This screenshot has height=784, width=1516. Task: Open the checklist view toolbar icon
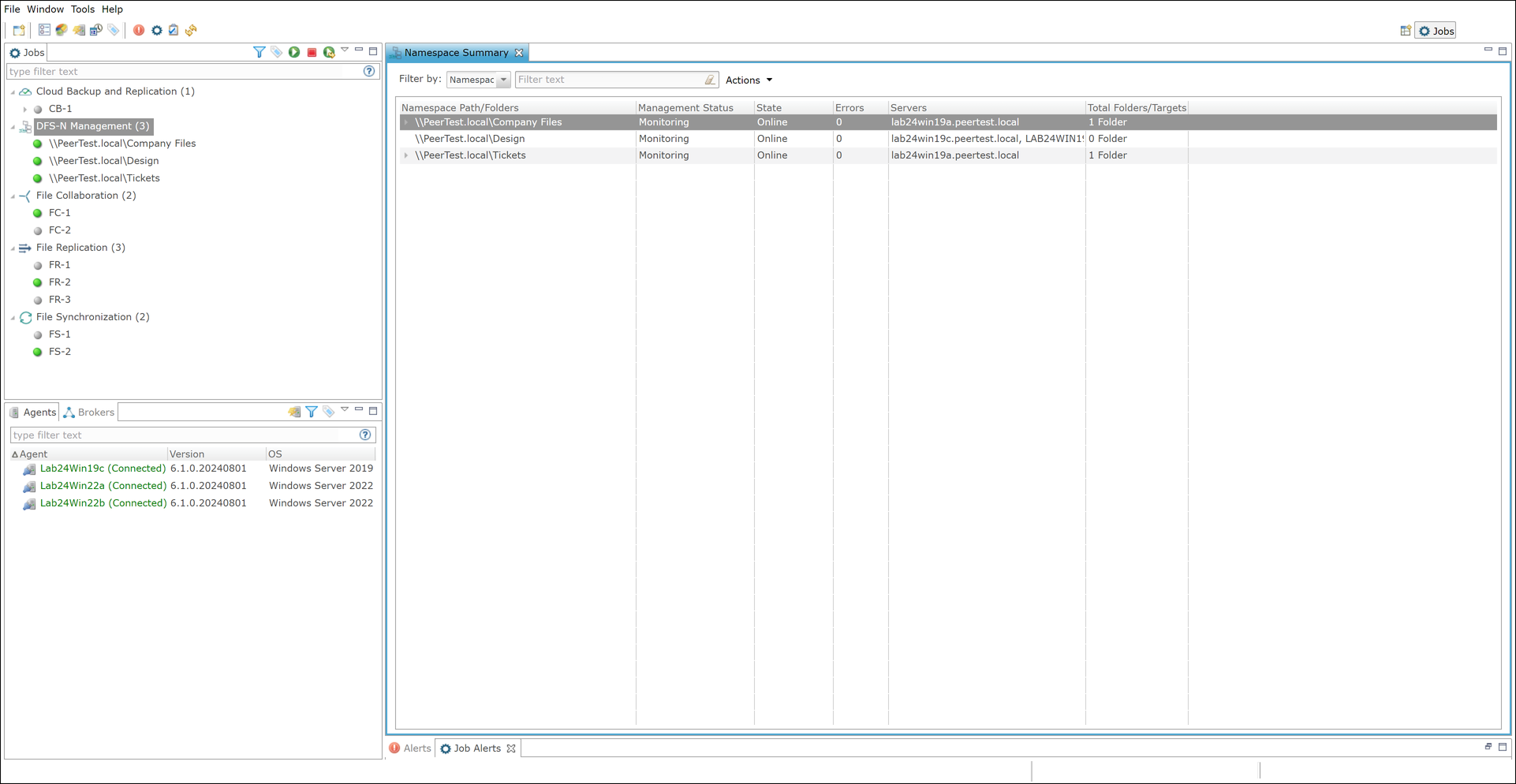tap(44, 30)
